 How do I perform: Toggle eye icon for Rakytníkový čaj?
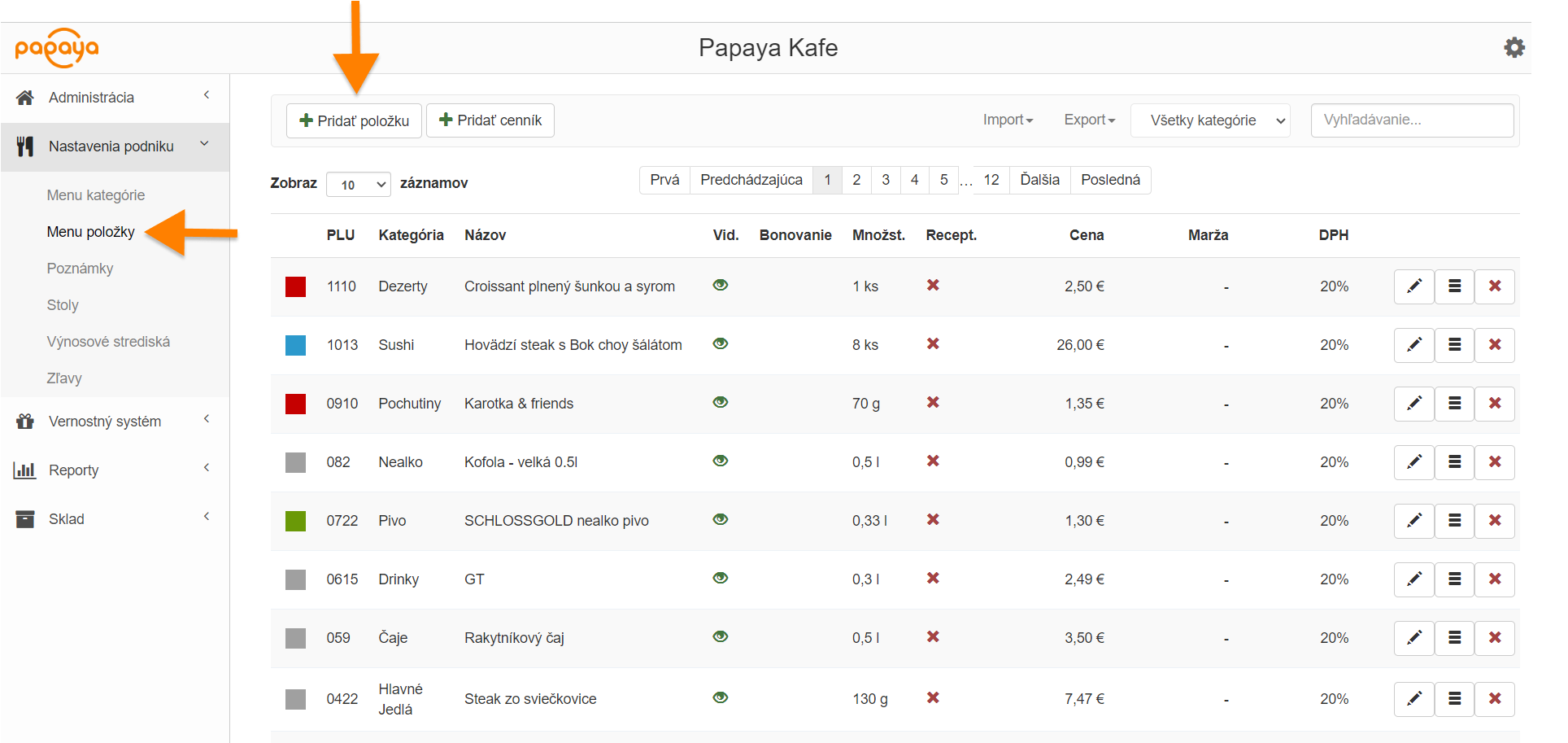pos(720,637)
